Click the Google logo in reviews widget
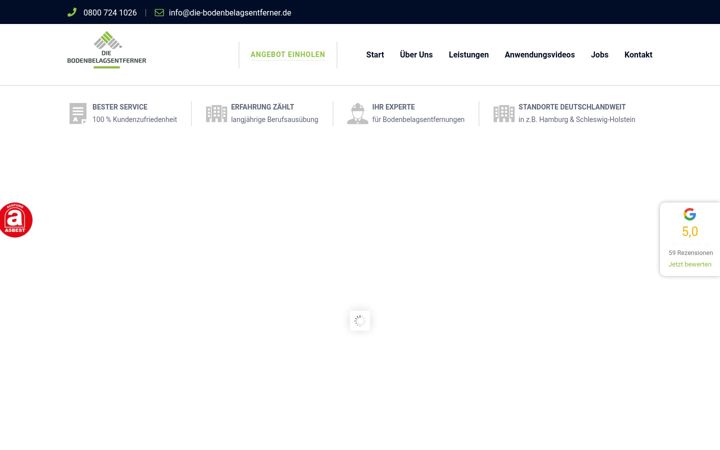Screen dimensions: 720x450 (689, 214)
